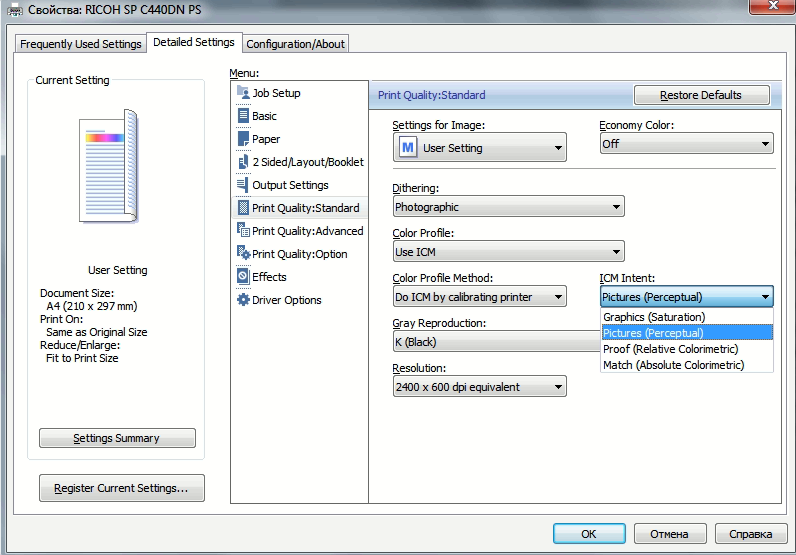This screenshot has height=555, width=796.
Task: Expand the Resolution dropdown
Action: 480,387
